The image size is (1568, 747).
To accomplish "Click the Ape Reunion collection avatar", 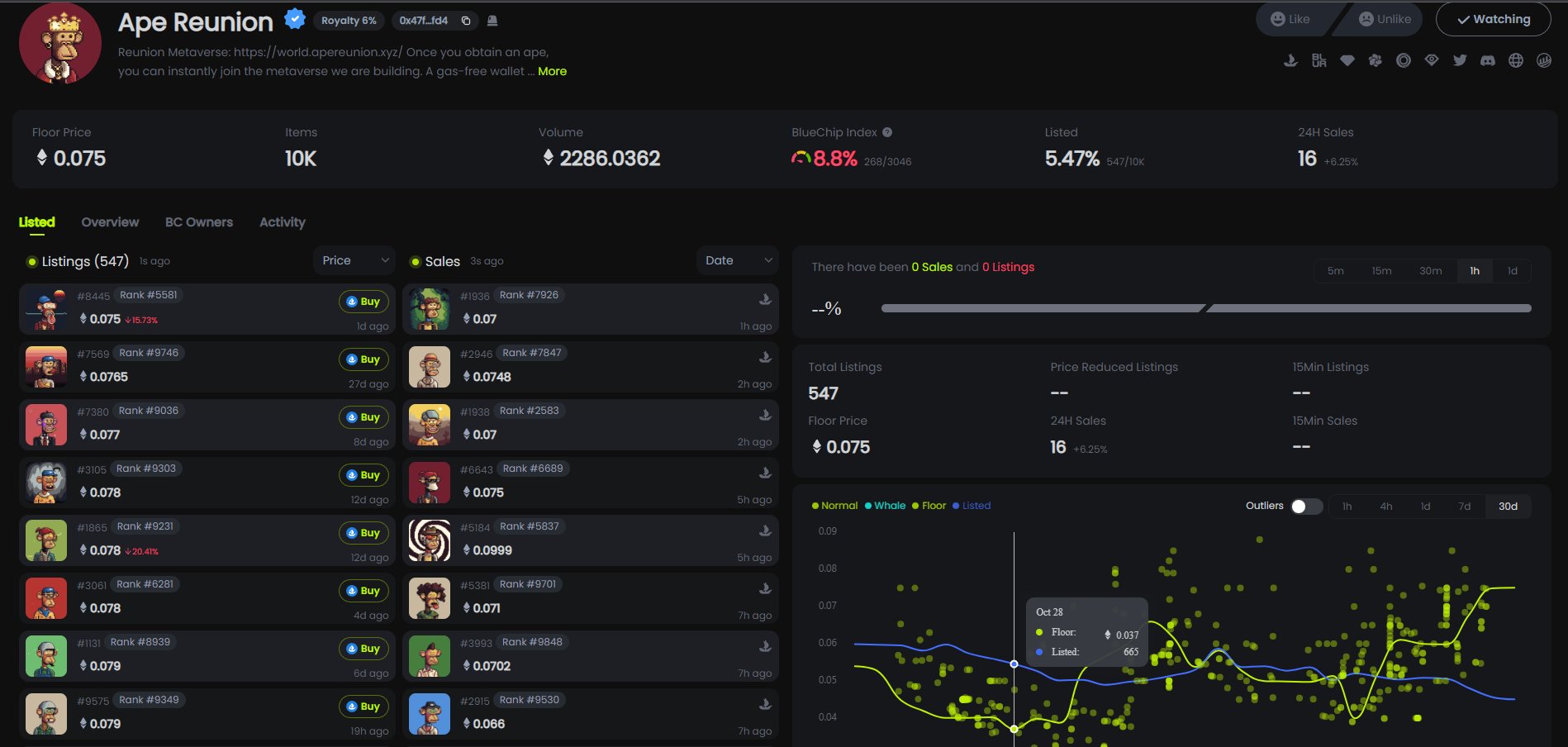I will (x=60, y=43).
